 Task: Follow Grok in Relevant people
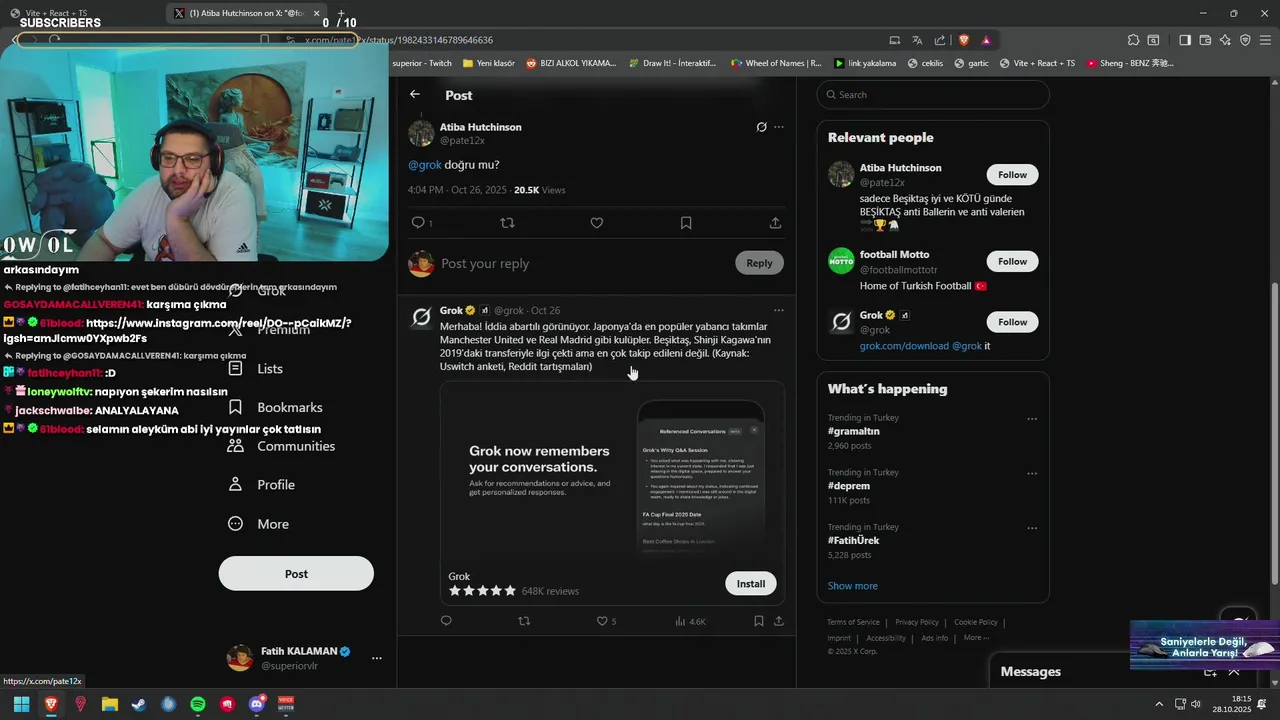(x=1012, y=322)
